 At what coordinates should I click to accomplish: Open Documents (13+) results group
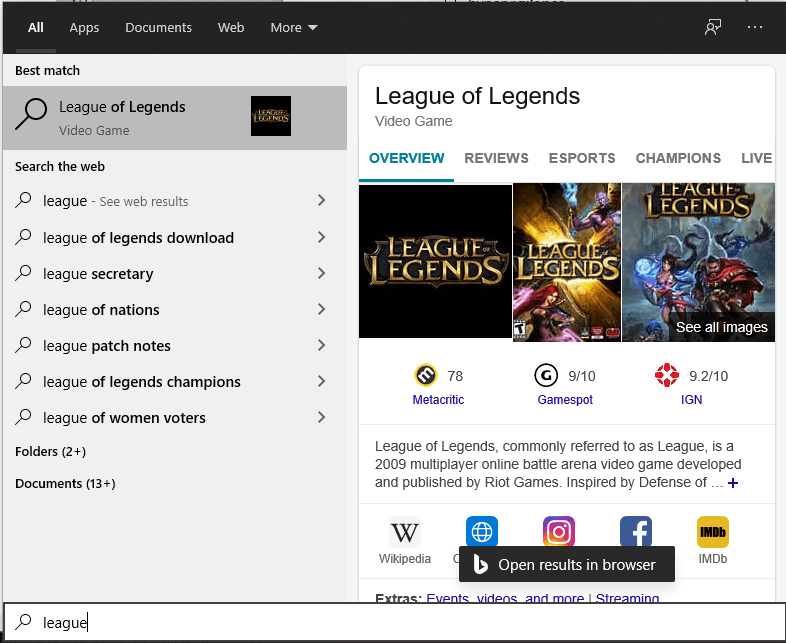[x=65, y=484]
